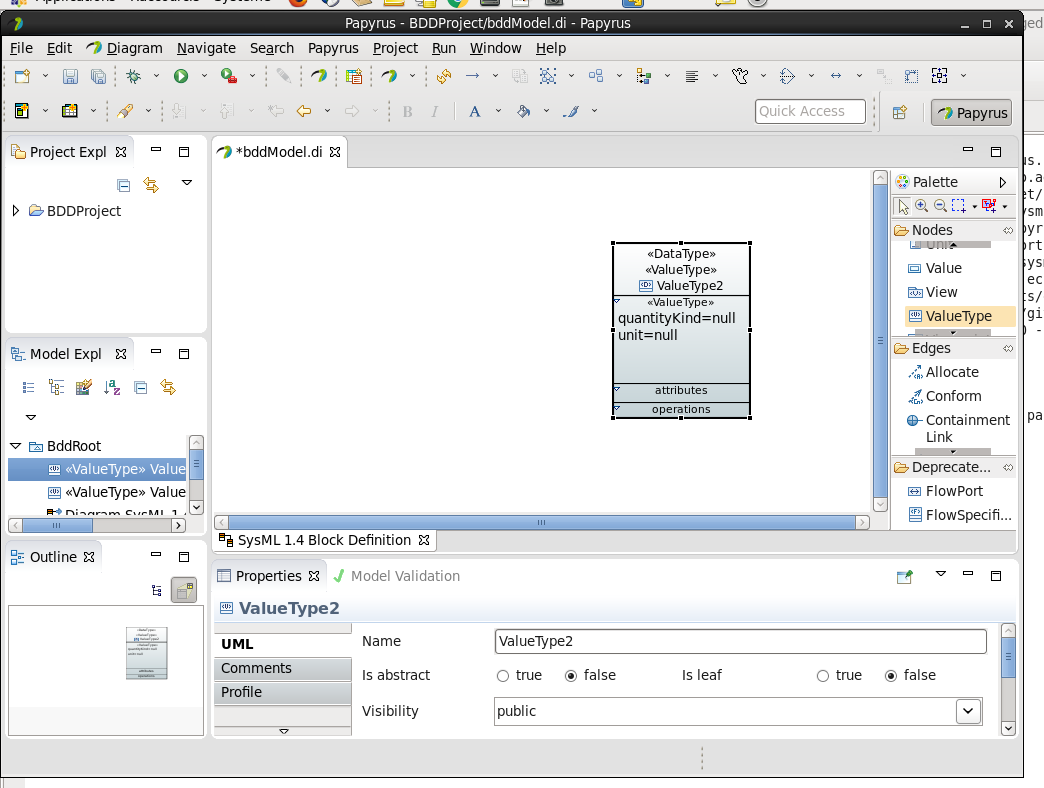
Task: Open the Diagram menu
Action: 134,48
